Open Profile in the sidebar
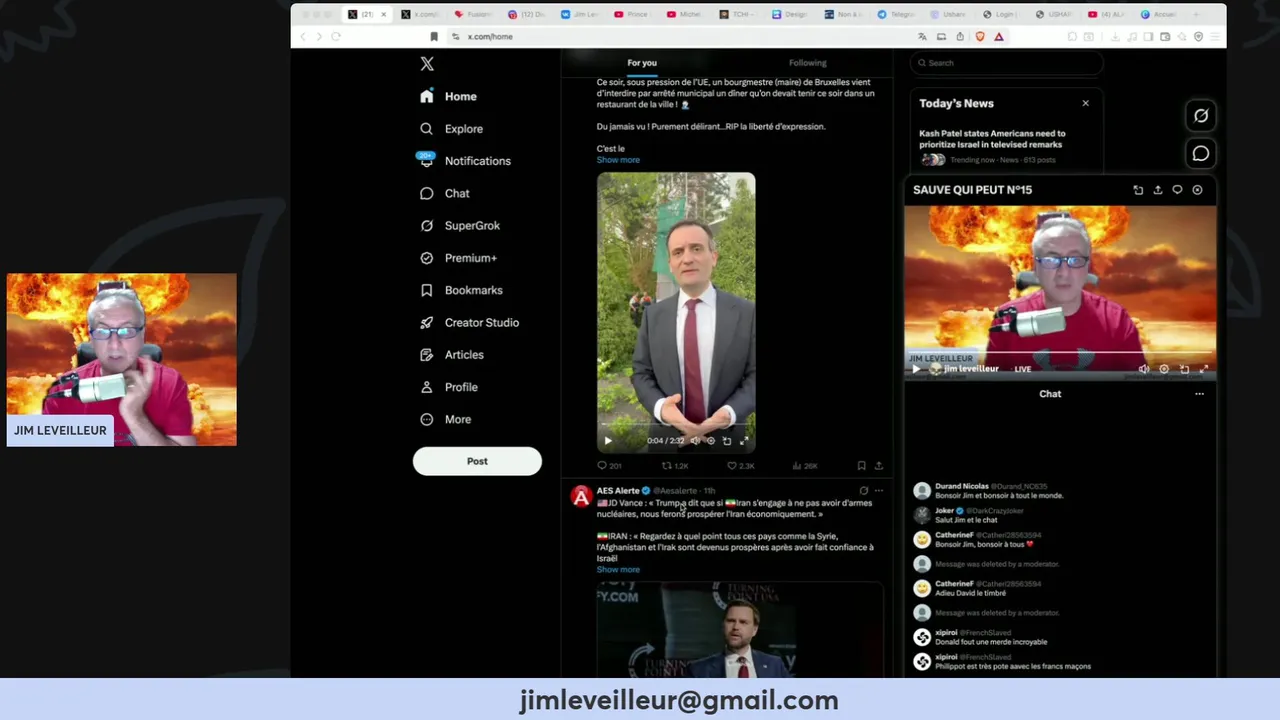Viewport: 1280px width, 720px height. click(x=448, y=387)
